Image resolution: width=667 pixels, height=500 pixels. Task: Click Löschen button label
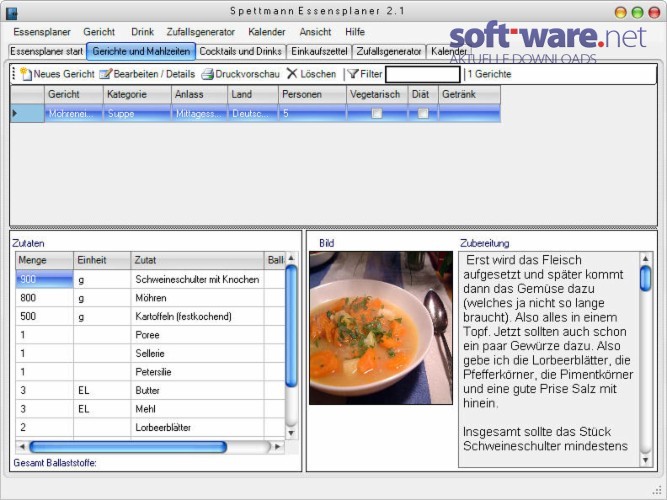318,74
